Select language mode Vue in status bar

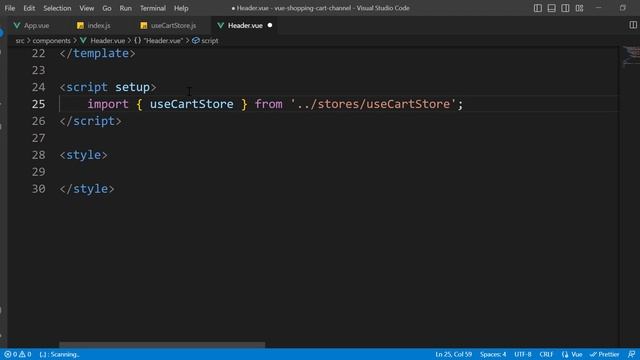572,354
